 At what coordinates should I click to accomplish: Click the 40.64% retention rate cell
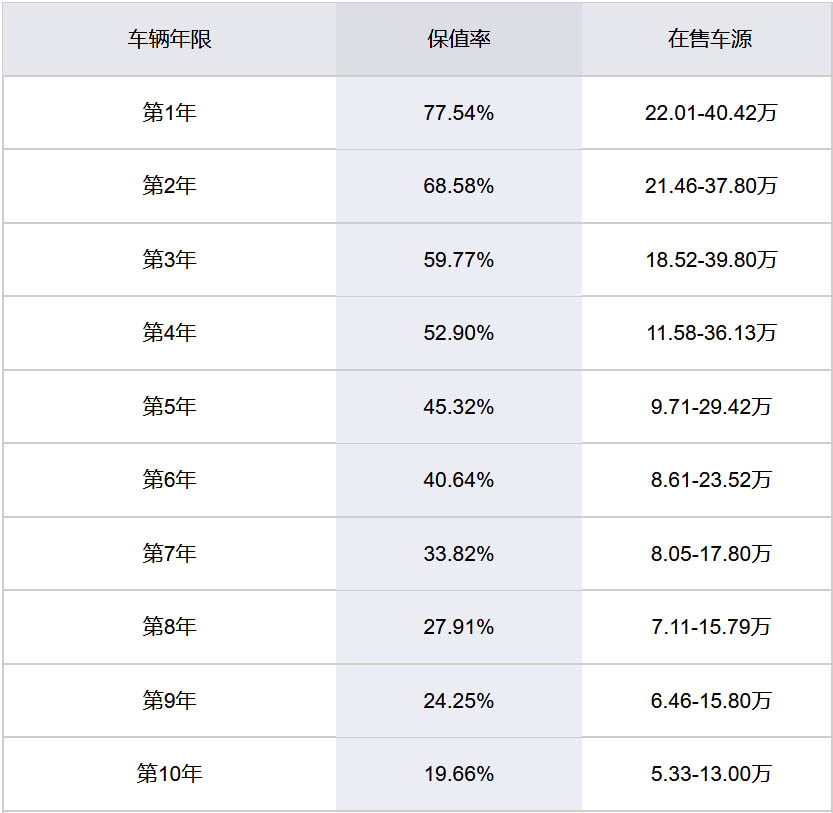point(459,480)
